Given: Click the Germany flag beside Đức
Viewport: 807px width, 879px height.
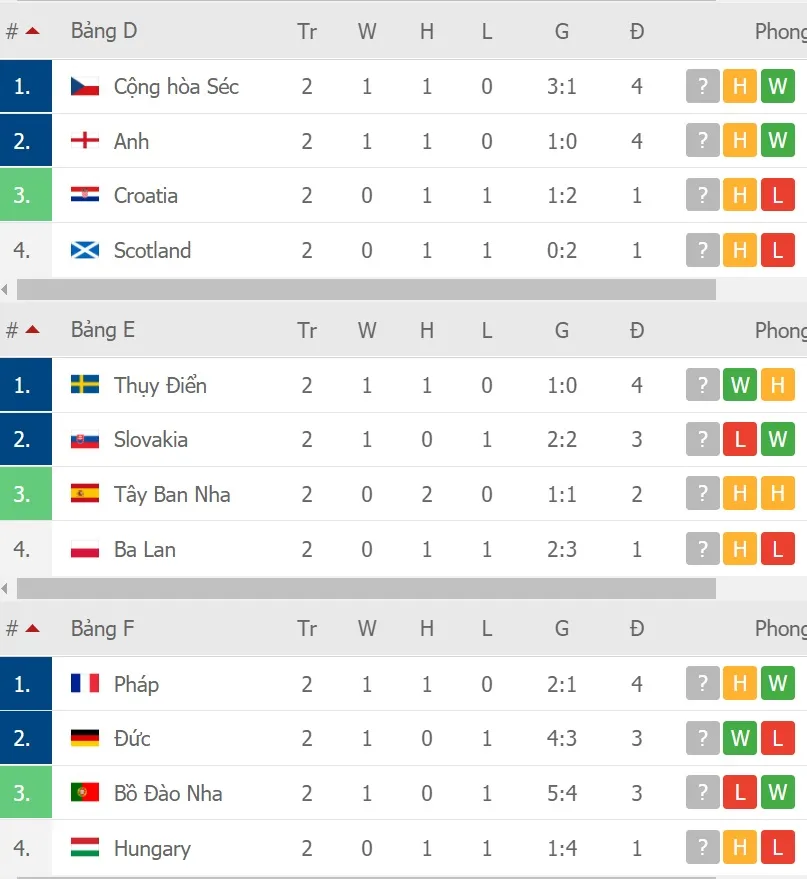Looking at the screenshot, I should click(85, 739).
